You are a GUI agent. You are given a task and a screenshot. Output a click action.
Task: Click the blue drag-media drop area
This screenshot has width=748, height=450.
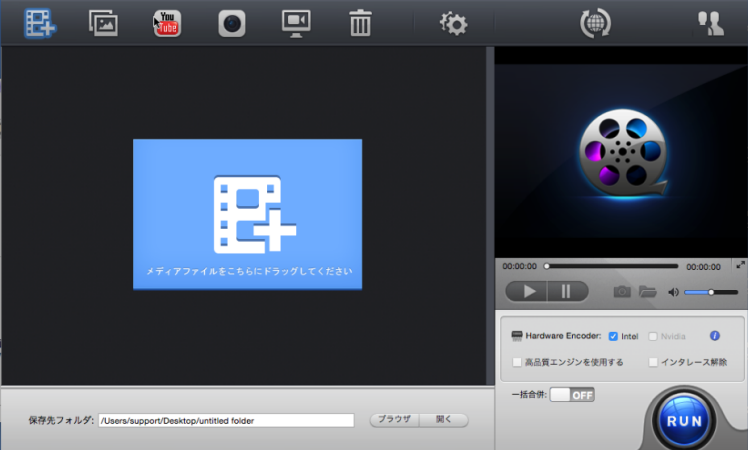[248, 214]
